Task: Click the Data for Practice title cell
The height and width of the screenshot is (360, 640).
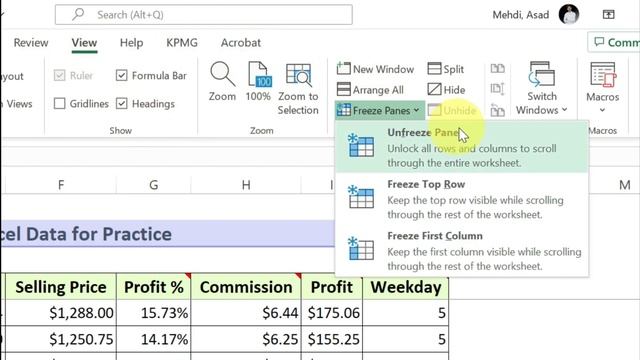Action: coord(168,233)
